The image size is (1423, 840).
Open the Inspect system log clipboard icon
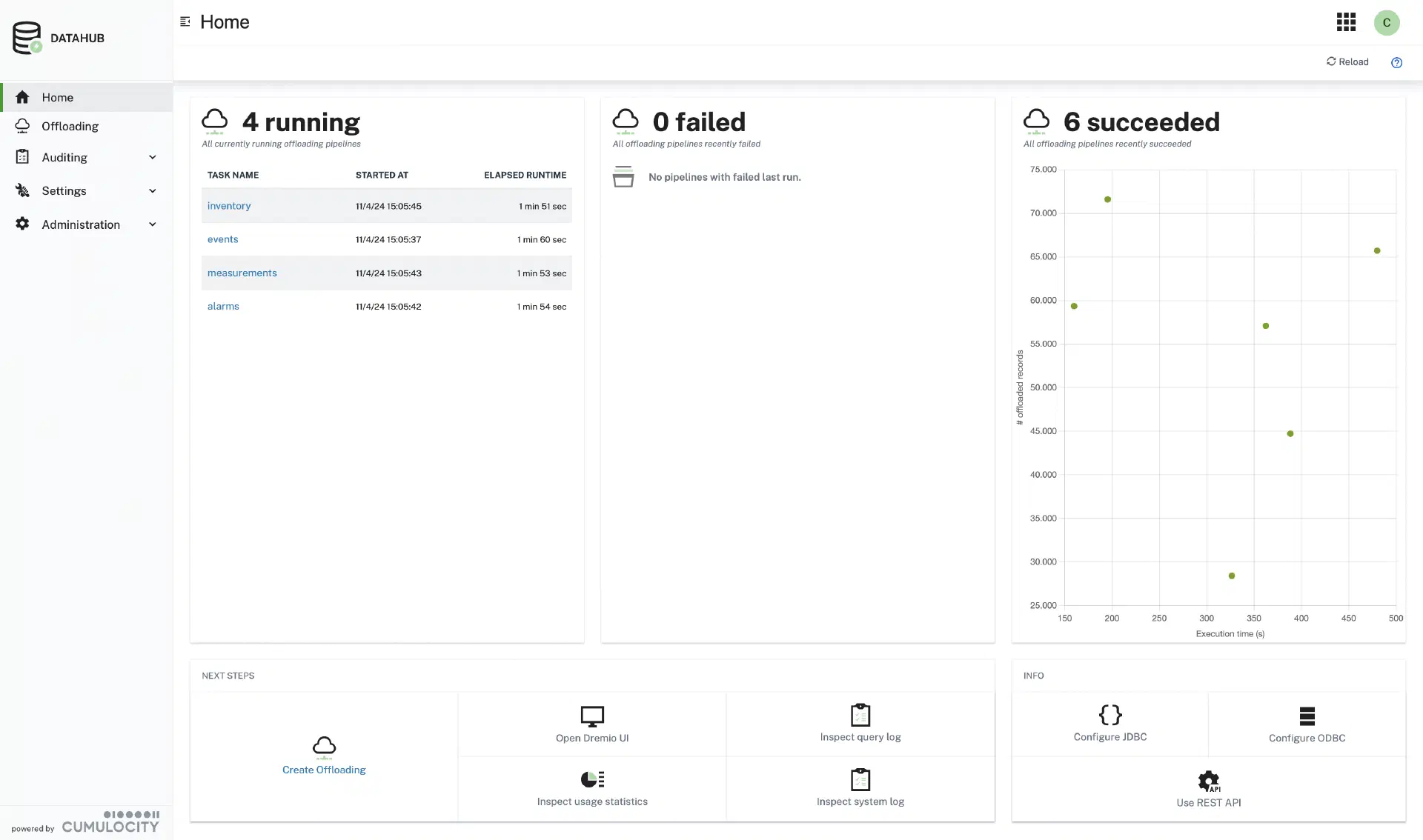[860, 780]
